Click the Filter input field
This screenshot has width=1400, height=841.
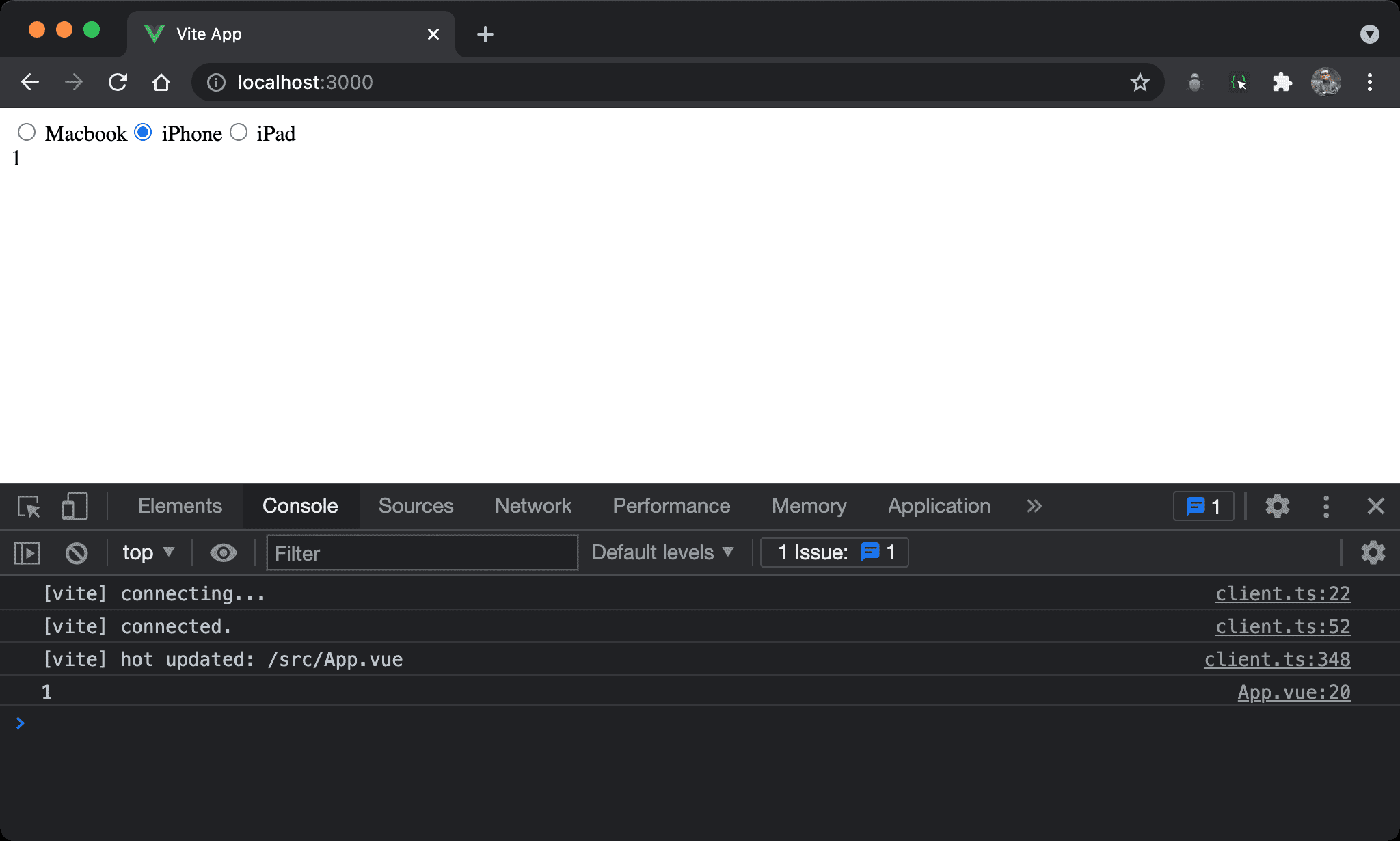coord(421,552)
